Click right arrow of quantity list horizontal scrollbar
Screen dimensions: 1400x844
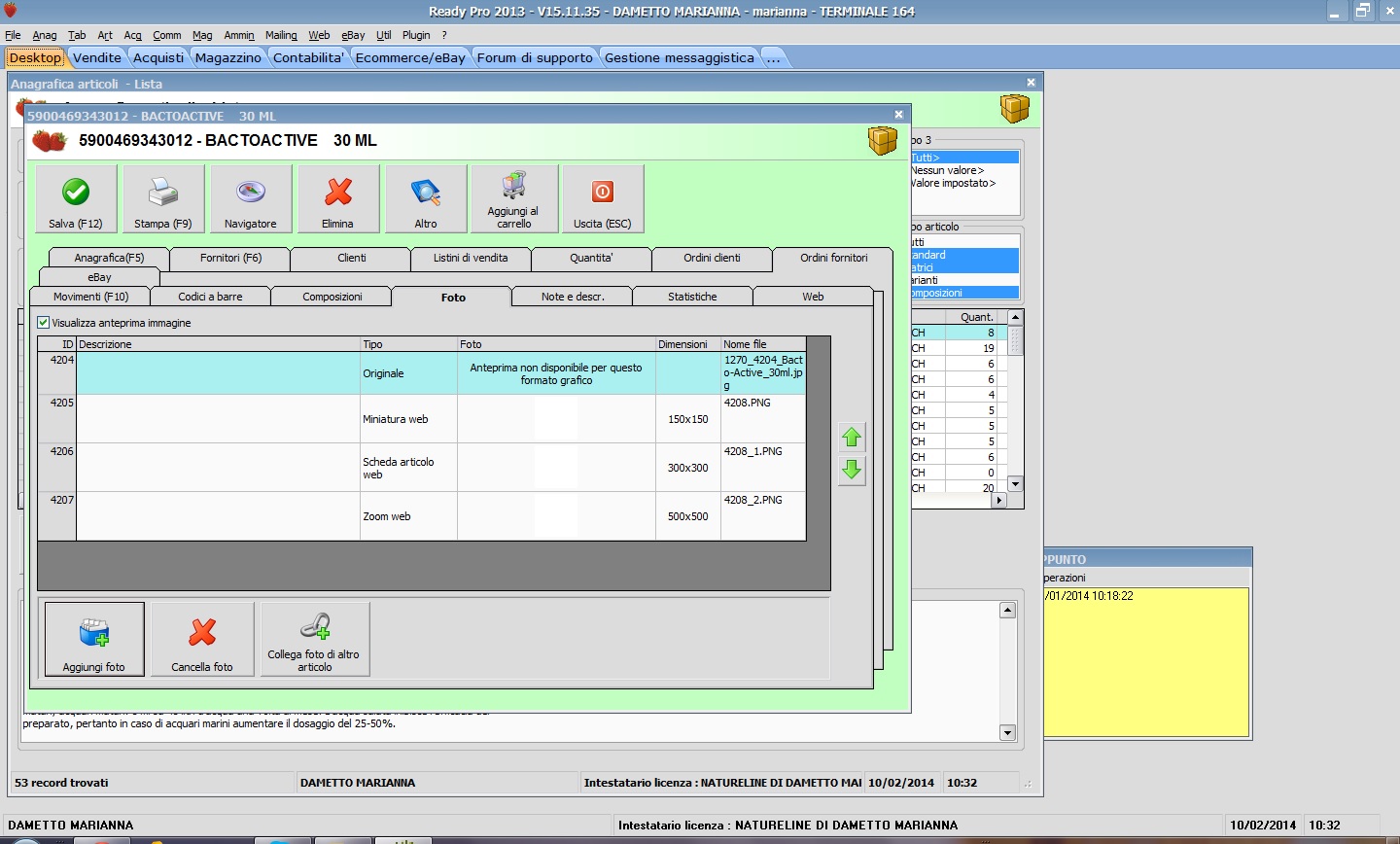(x=998, y=500)
